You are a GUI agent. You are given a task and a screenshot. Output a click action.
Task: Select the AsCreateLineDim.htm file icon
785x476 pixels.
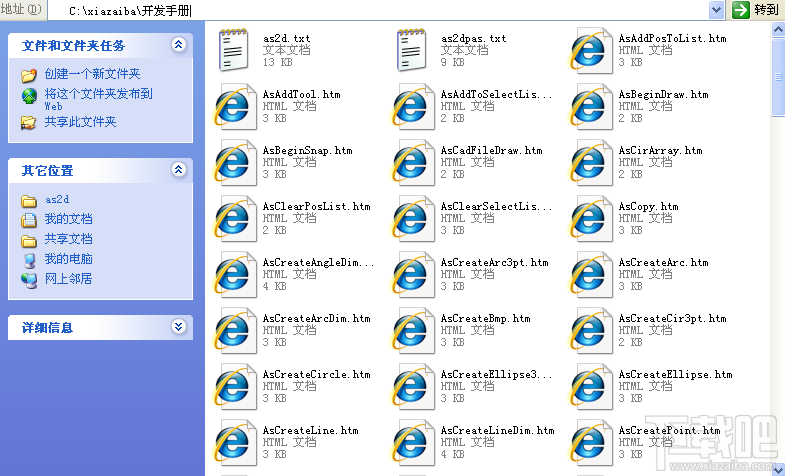pos(412,443)
